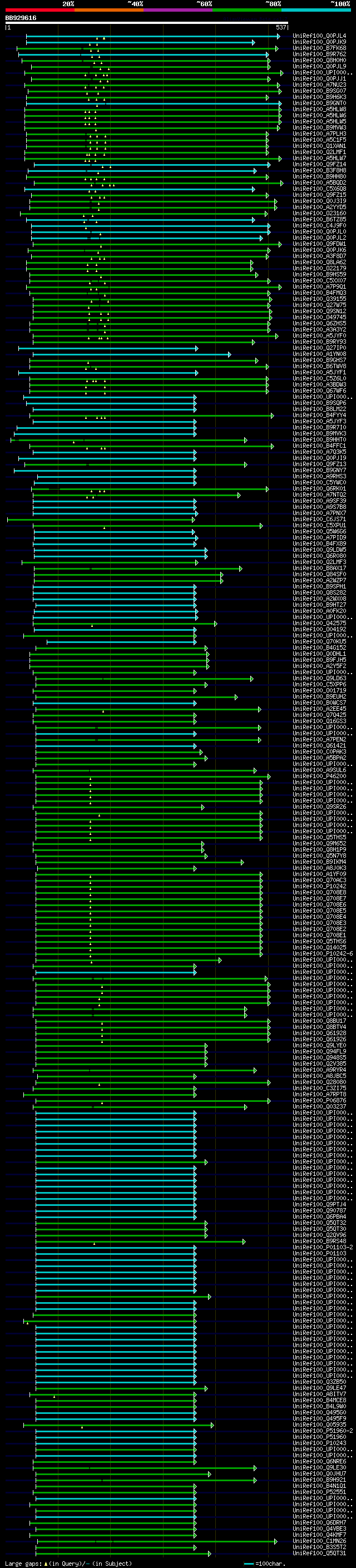
Task: Select label UniRef100_B9GNT0
Action: coord(319,103)
